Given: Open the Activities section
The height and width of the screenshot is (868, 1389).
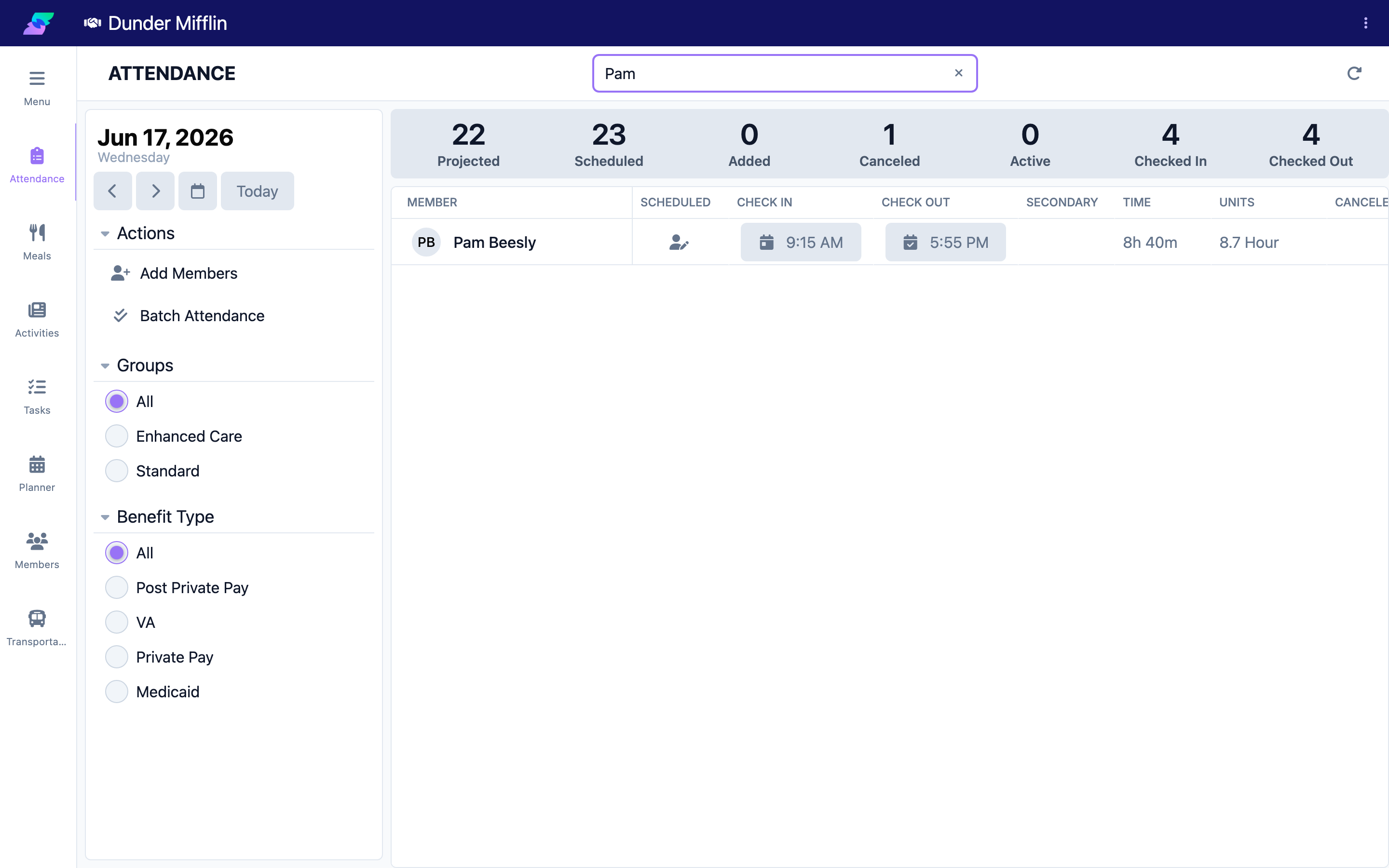Looking at the screenshot, I should tap(37, 319).
